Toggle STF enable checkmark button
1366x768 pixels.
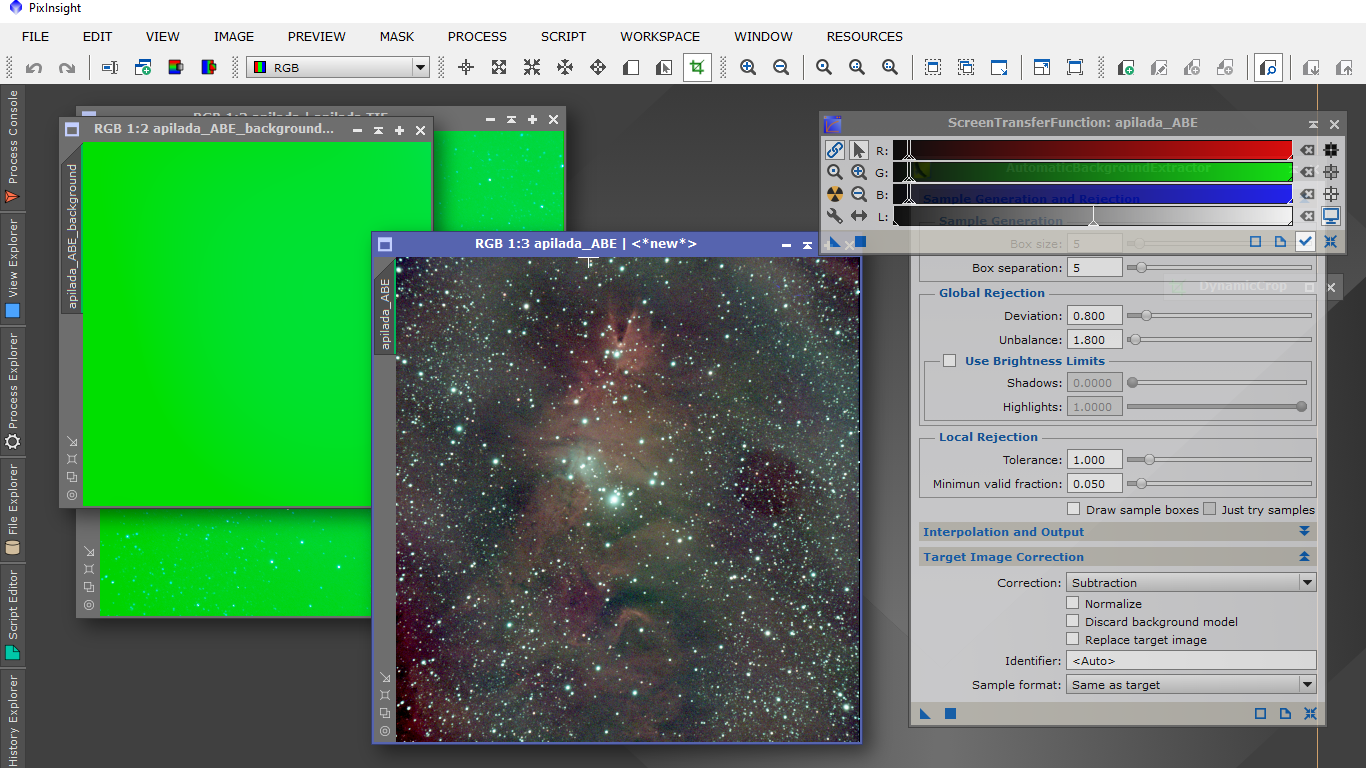click(1305, 241)
